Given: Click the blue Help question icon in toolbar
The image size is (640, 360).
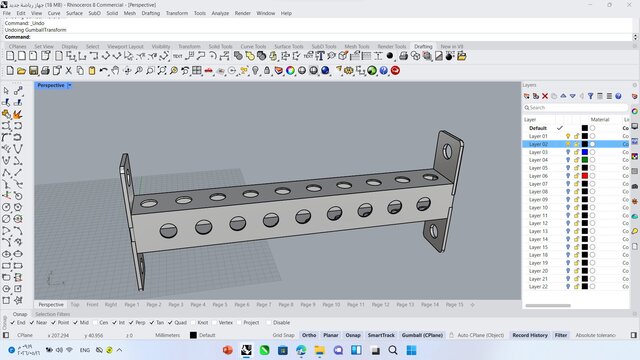Looking at the screenshot, I should pos(383,71).
